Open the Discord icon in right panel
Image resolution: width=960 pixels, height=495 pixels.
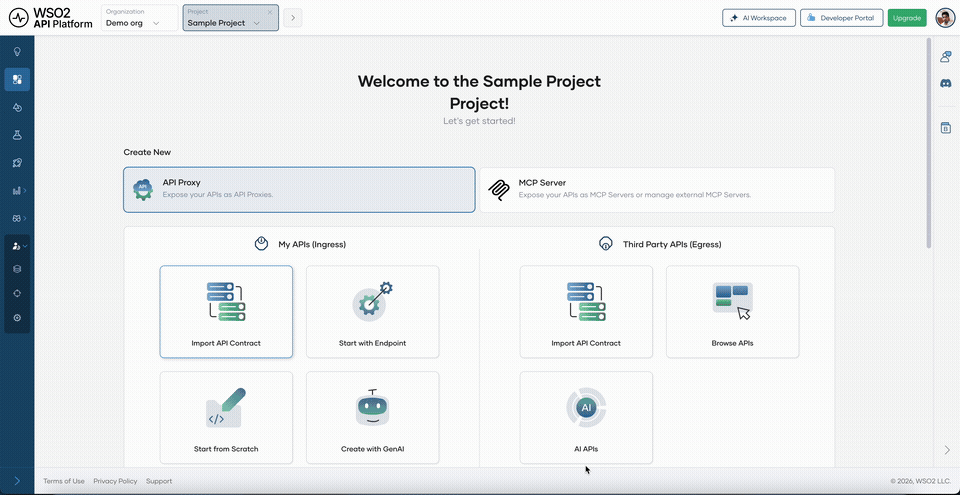click(945, 83)
